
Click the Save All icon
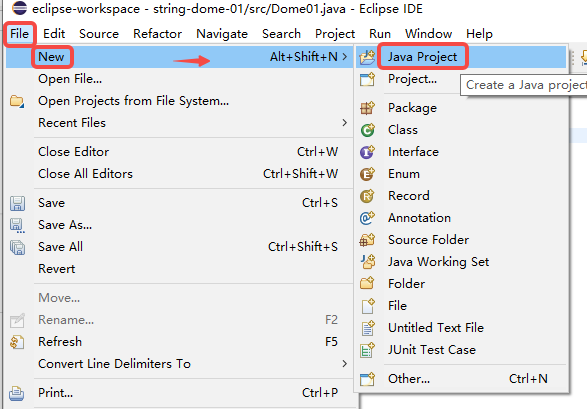17,247
